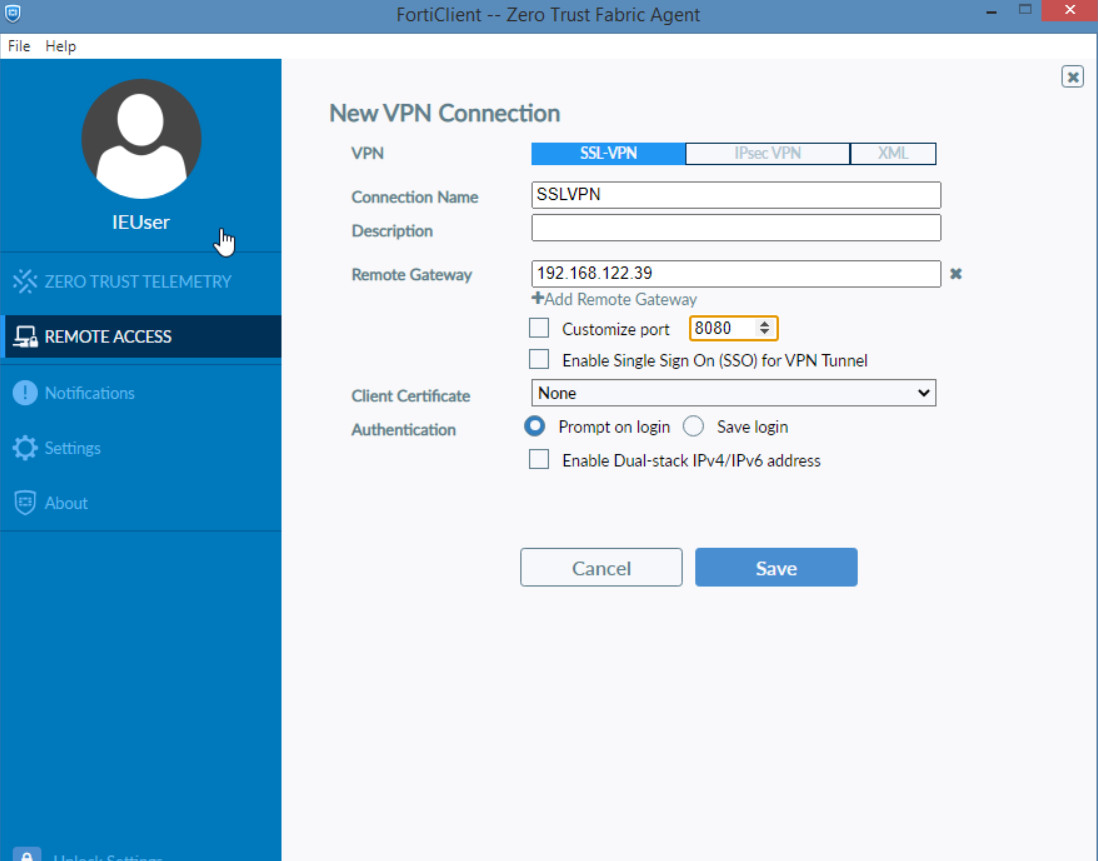
Task: Click the Add Remote Gateway link
Action: (x=620, y=299)
